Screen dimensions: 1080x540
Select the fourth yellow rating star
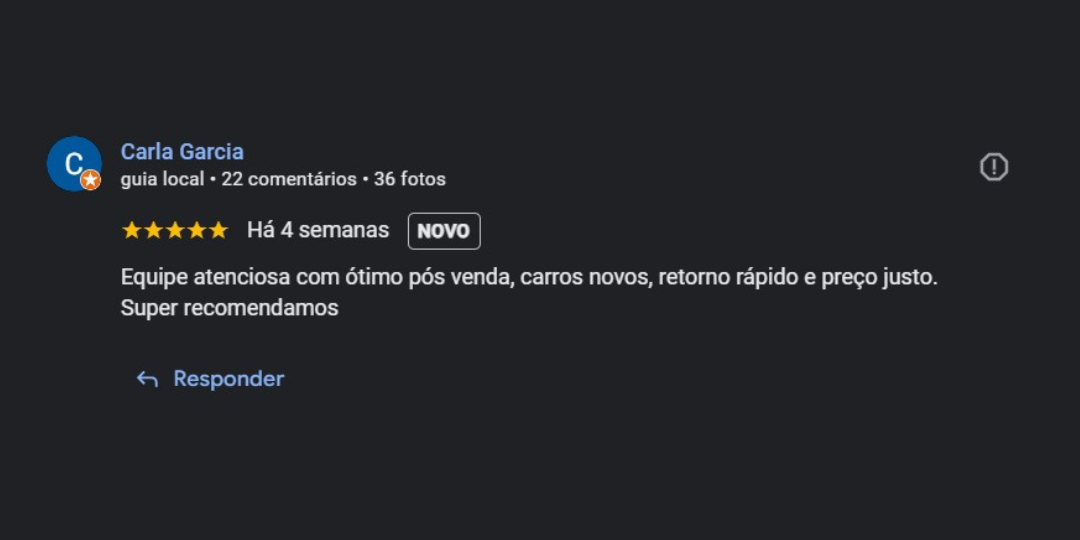[197, 230]
